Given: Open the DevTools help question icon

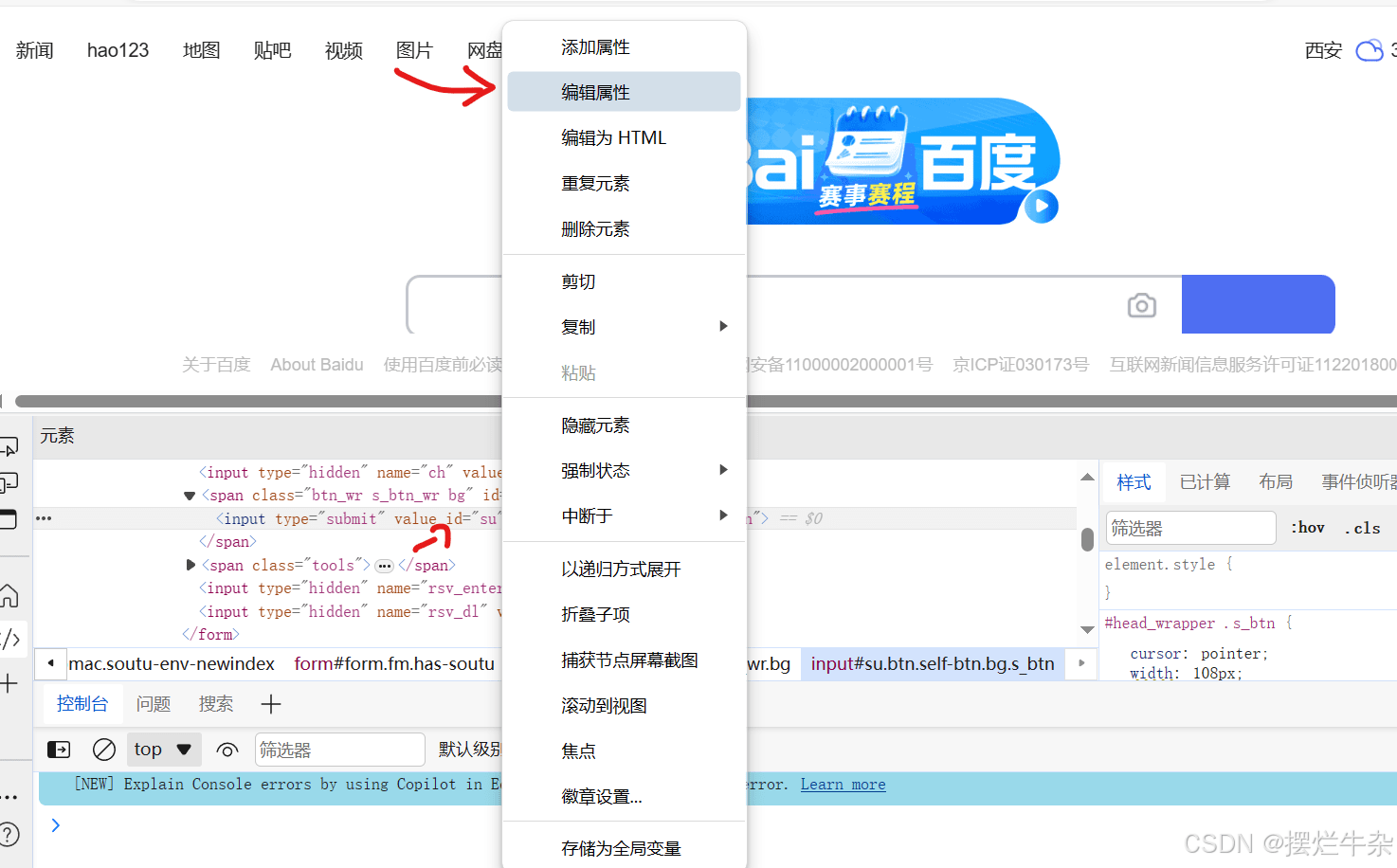Looking at the screenshot, I should pyautogui.click(x=9, y=836).
